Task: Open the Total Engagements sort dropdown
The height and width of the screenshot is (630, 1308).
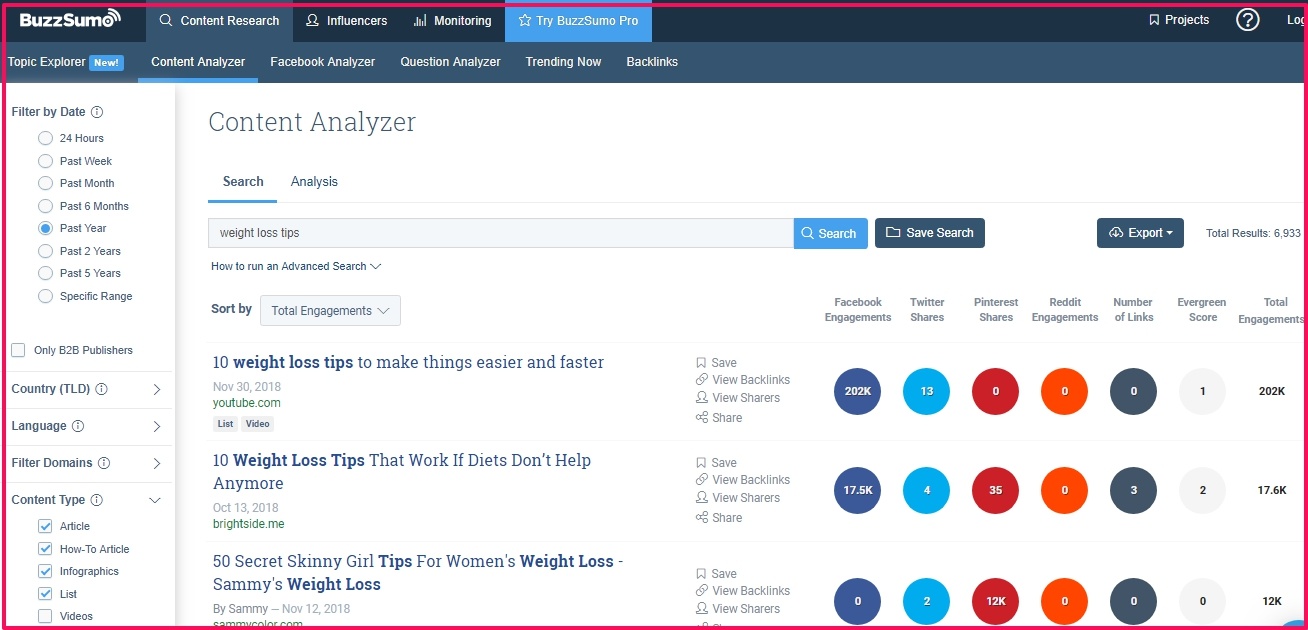Action: click(x=330, y=310)
